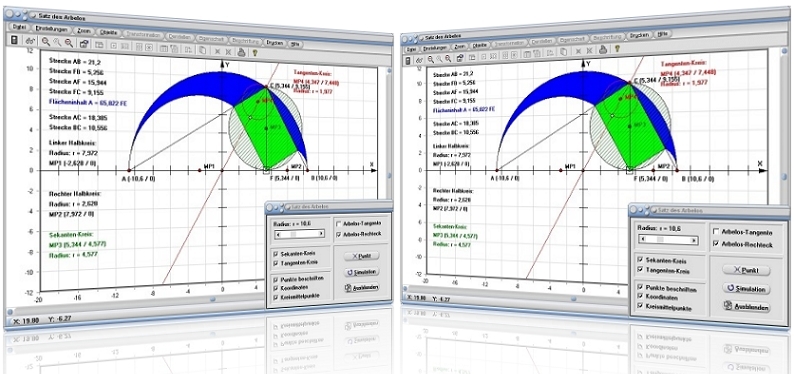This screenshot has height=374, width=794.
Task: Open the properties icon in left window toolbar
Action: (x=84, y=45)
